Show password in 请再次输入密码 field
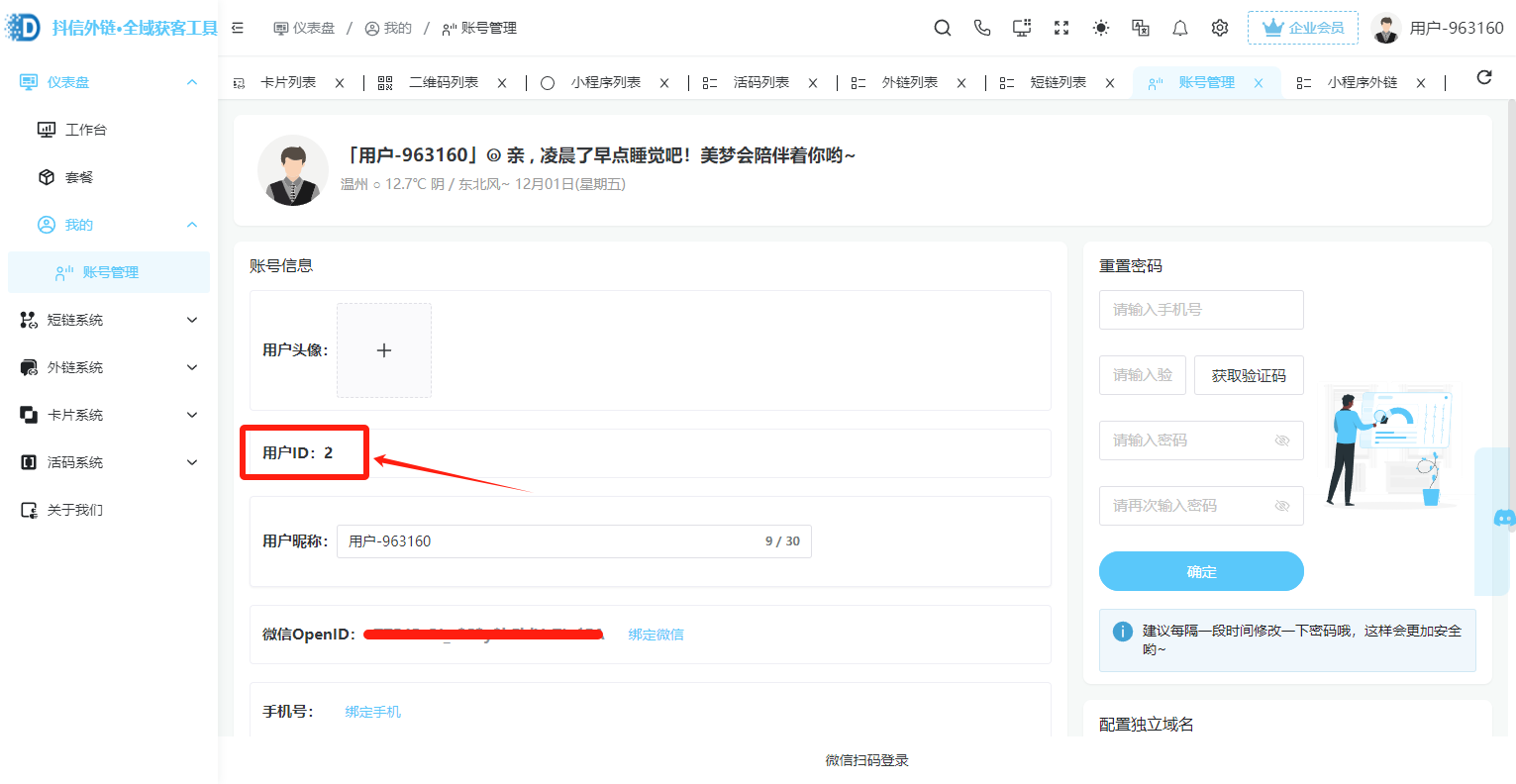The height and width of the screenshot is (784, 1516). tap(1282, 506)
